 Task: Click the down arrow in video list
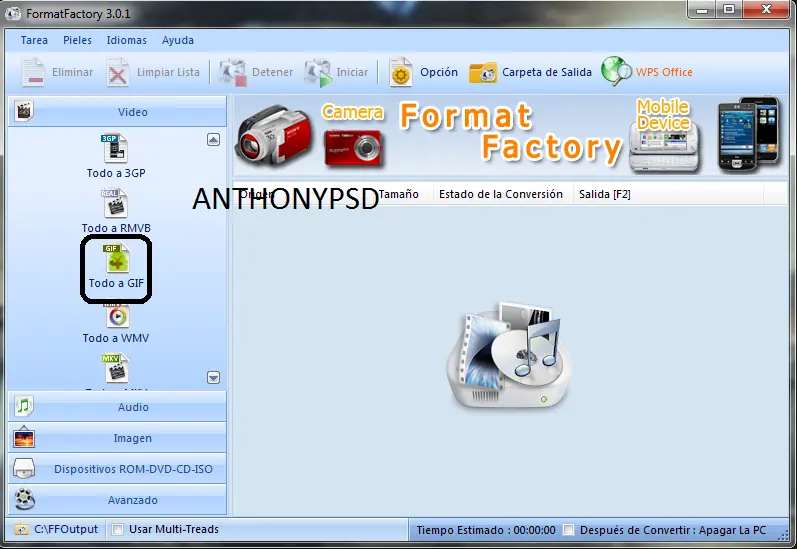(213, 377)
